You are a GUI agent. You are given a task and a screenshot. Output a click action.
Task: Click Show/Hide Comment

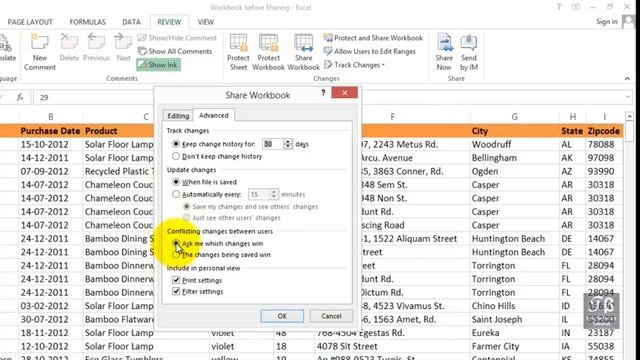177,38
